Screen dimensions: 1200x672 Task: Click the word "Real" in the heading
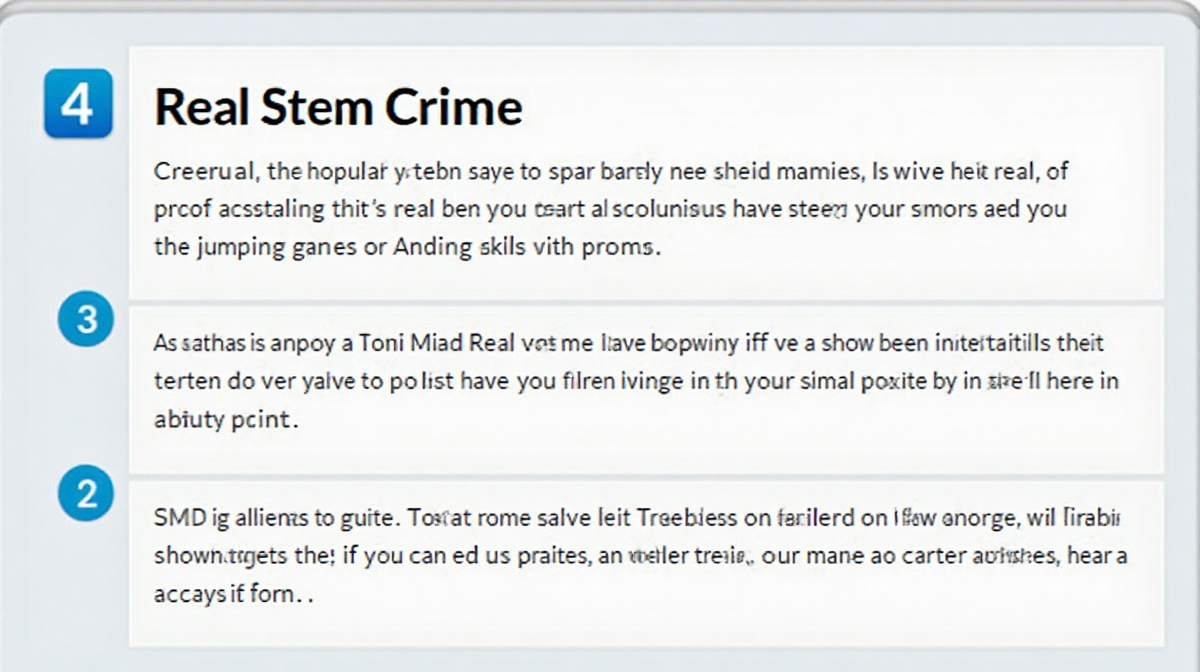point(200,107)
